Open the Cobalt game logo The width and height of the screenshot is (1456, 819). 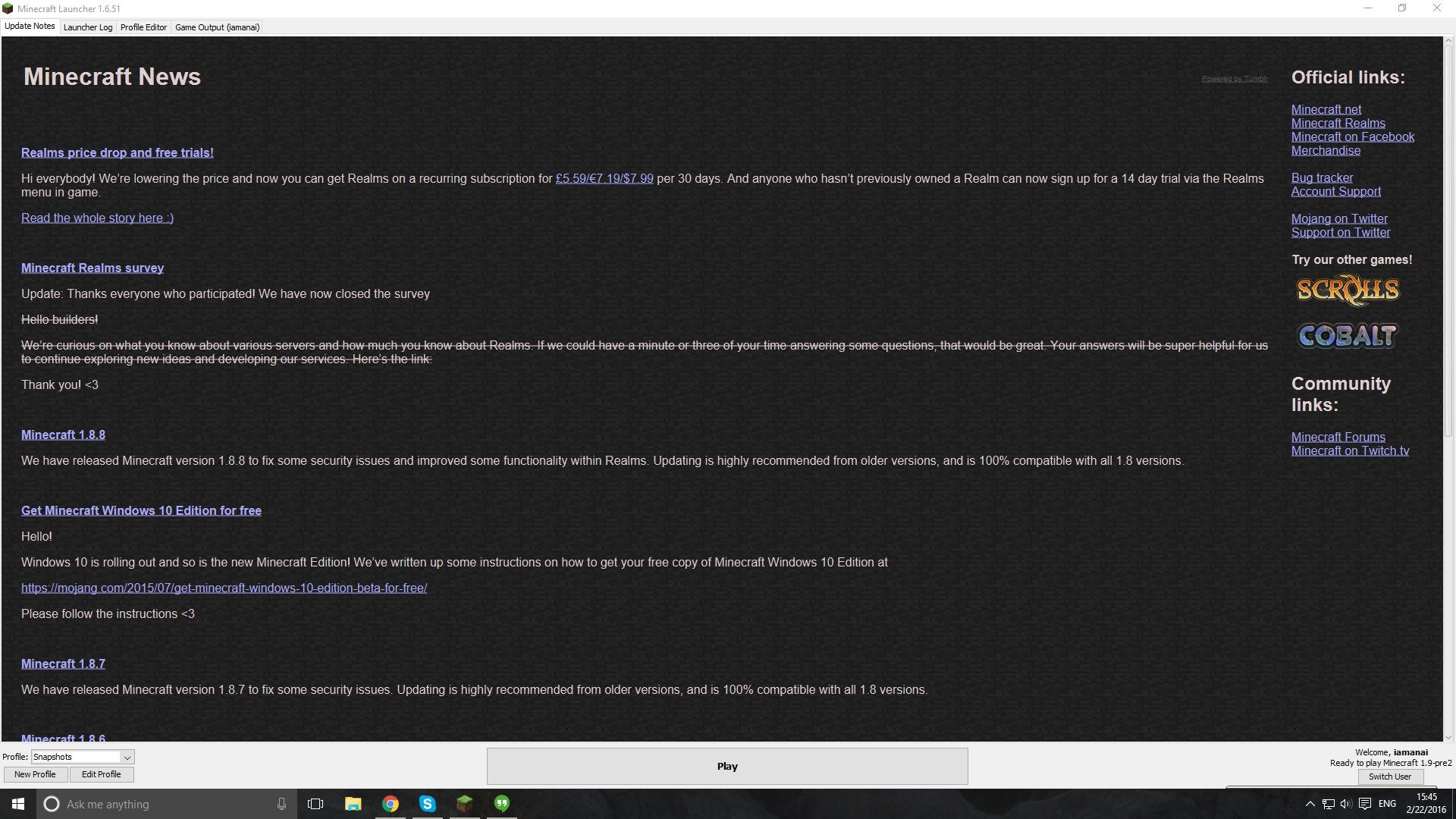click(1348, 335)
